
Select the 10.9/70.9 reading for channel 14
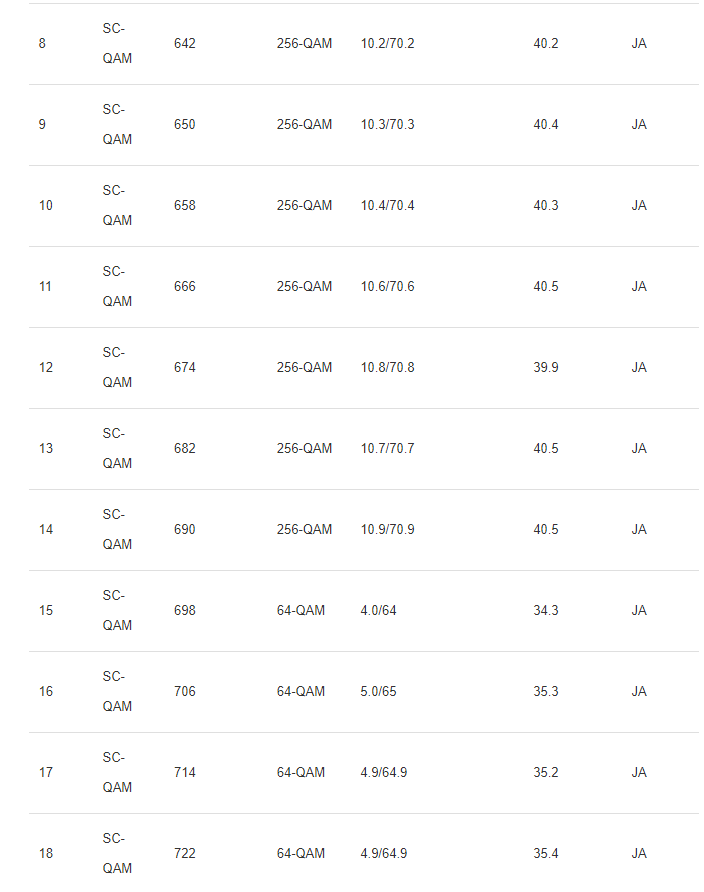click(387, 530)
